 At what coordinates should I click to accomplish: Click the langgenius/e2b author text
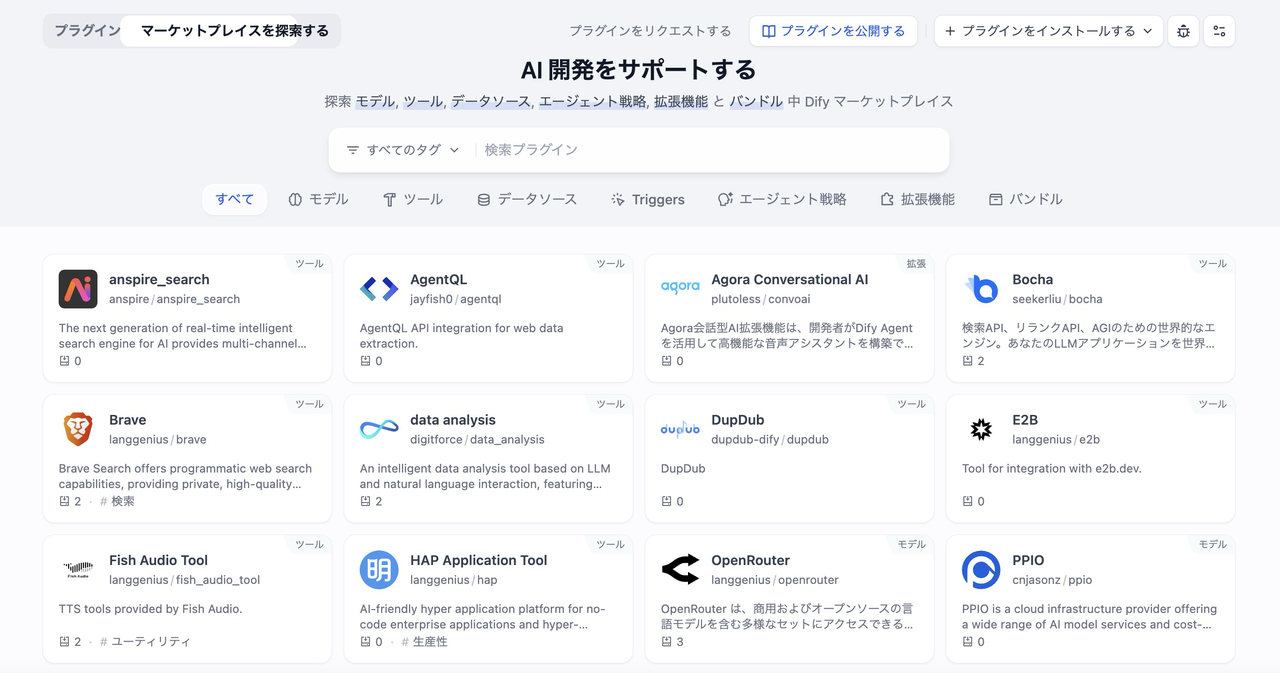[x=1056, y=439]
